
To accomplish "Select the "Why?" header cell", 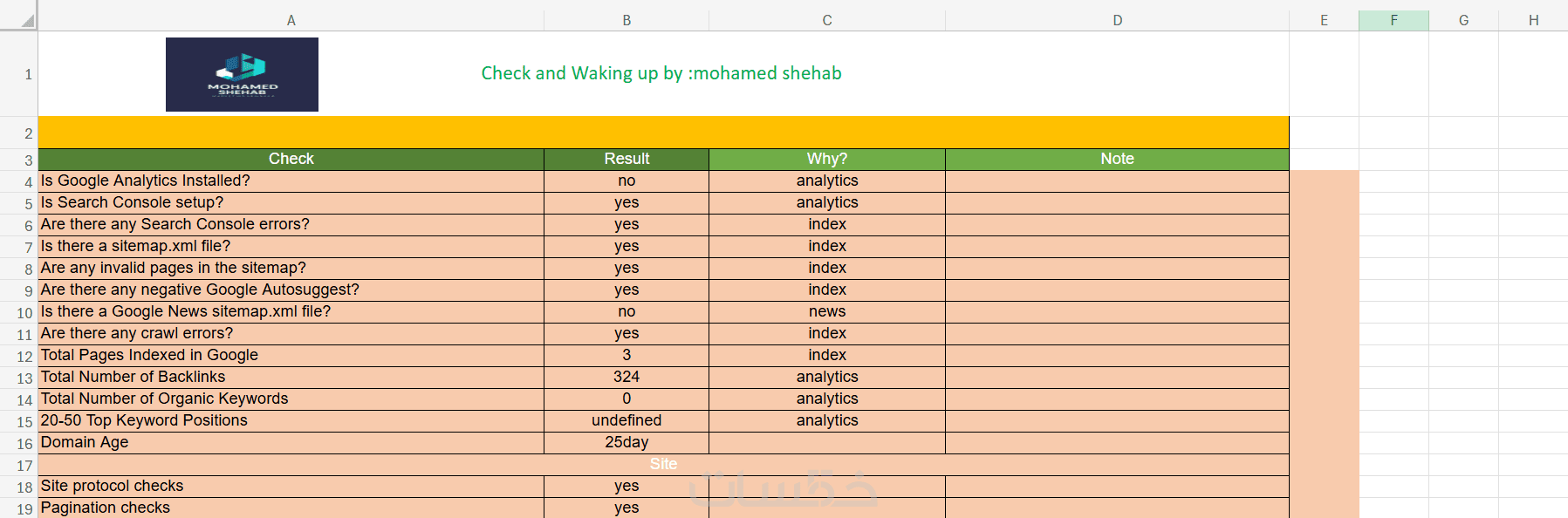I will click(x=826, y=159).
